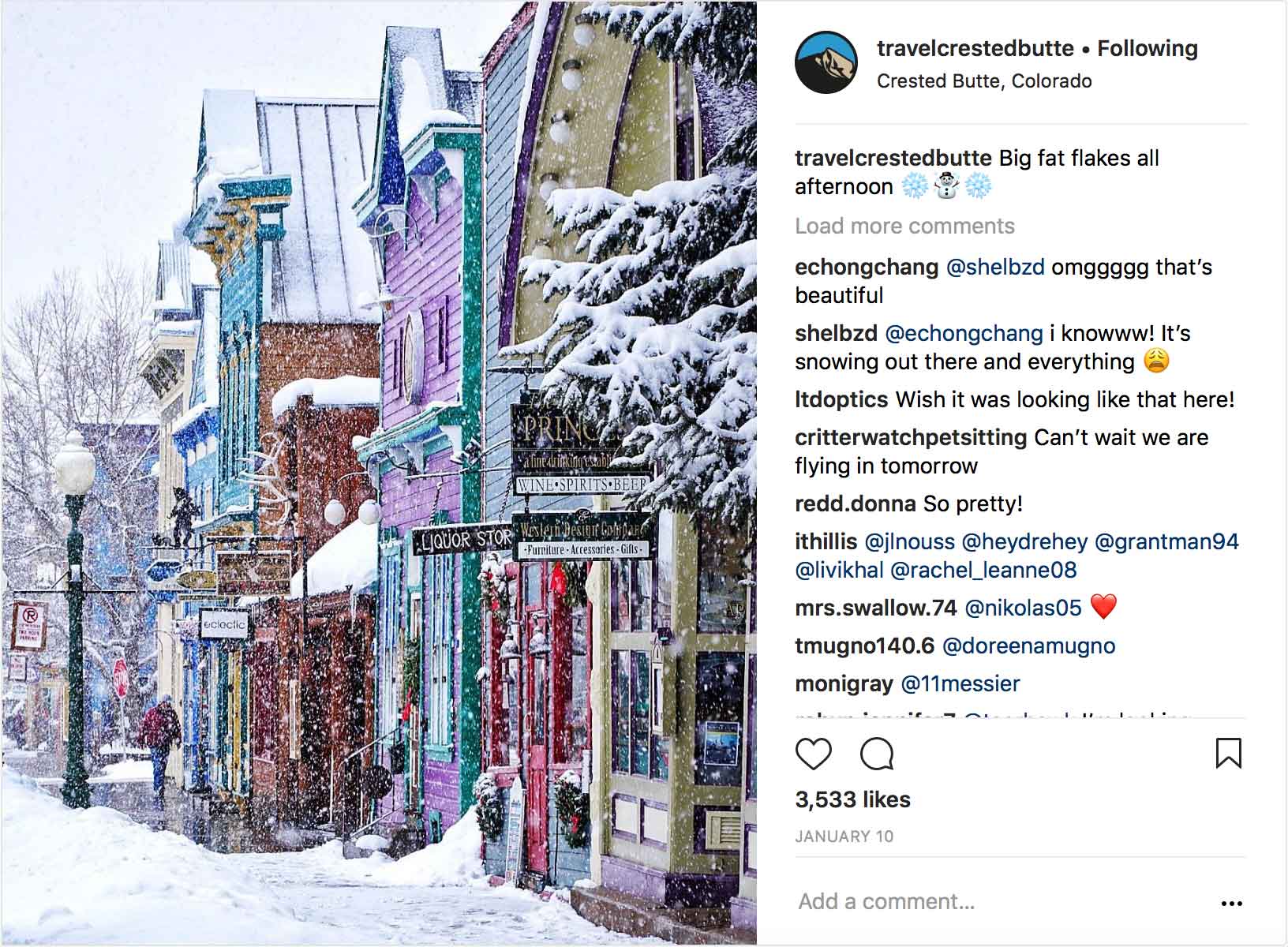Open echongchang commenter profile

(x=867, y=267)
